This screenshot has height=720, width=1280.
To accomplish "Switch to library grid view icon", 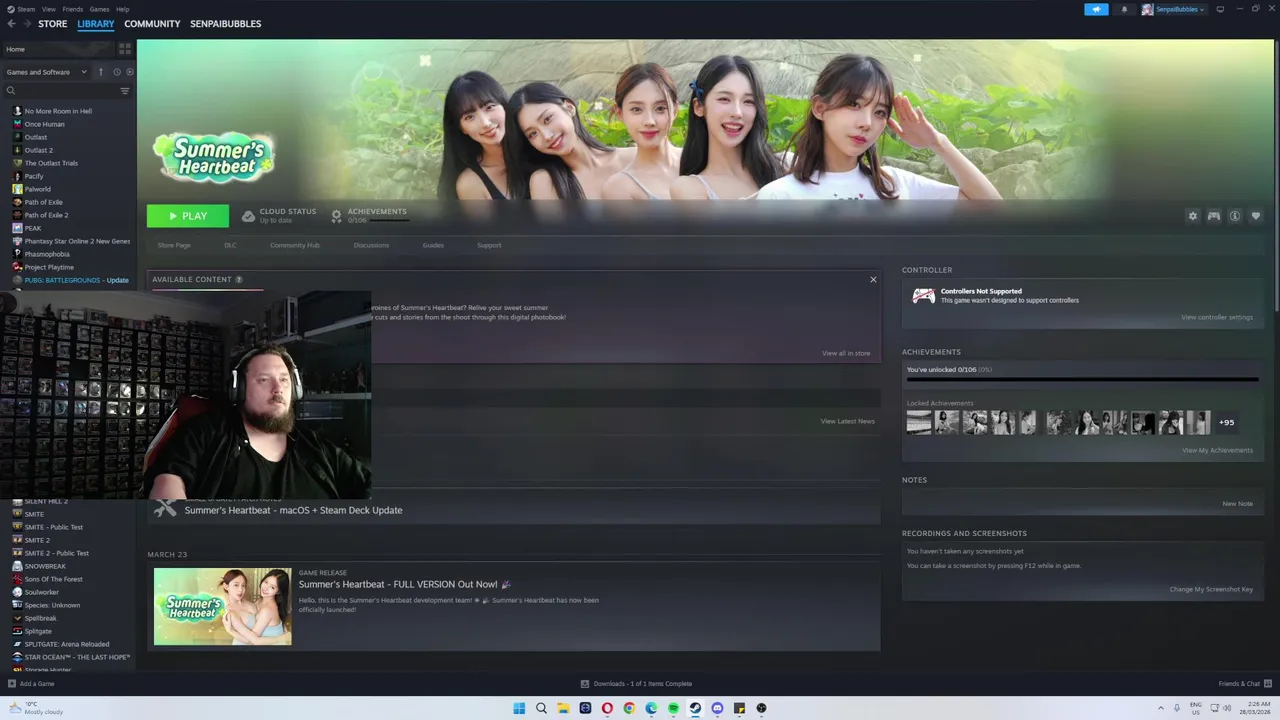I will [x=125, y=49].
